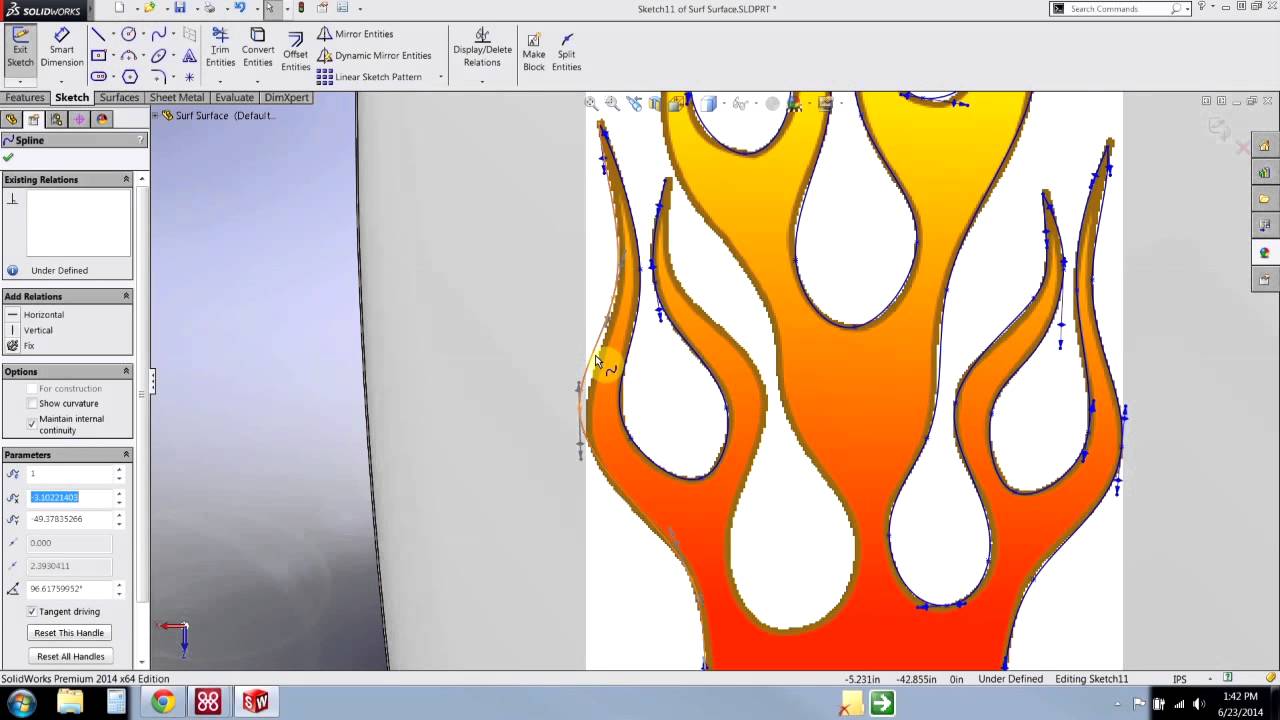Click Mirror Entities
The image size is (1280, 720).
(355, 34)
